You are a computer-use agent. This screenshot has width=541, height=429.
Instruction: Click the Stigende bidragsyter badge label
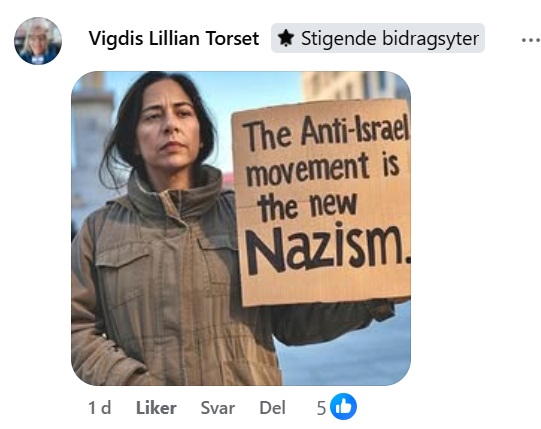tap(390, 38)
